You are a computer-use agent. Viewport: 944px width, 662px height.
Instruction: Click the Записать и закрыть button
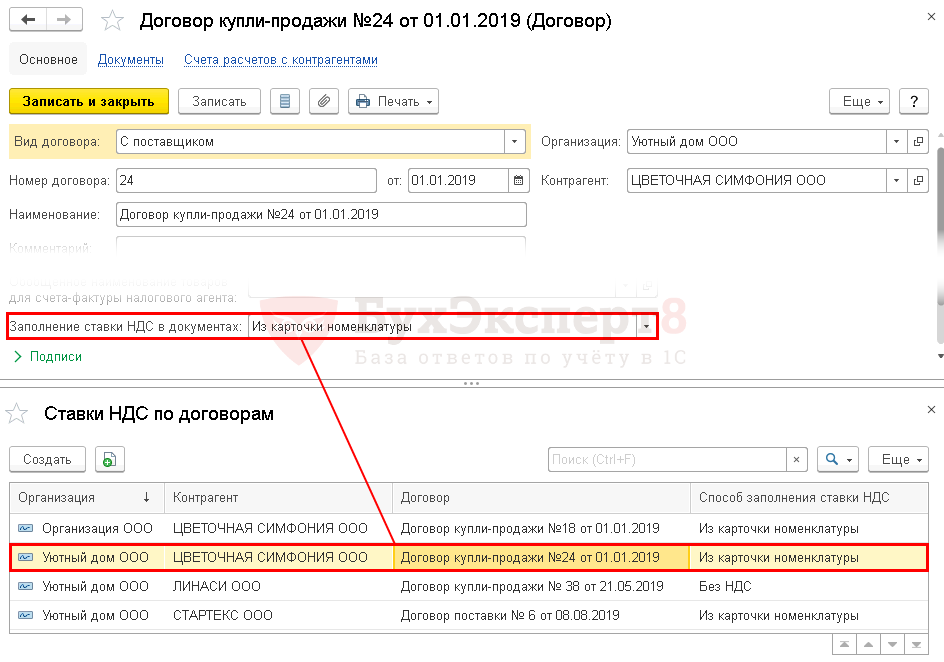[88, 101]
